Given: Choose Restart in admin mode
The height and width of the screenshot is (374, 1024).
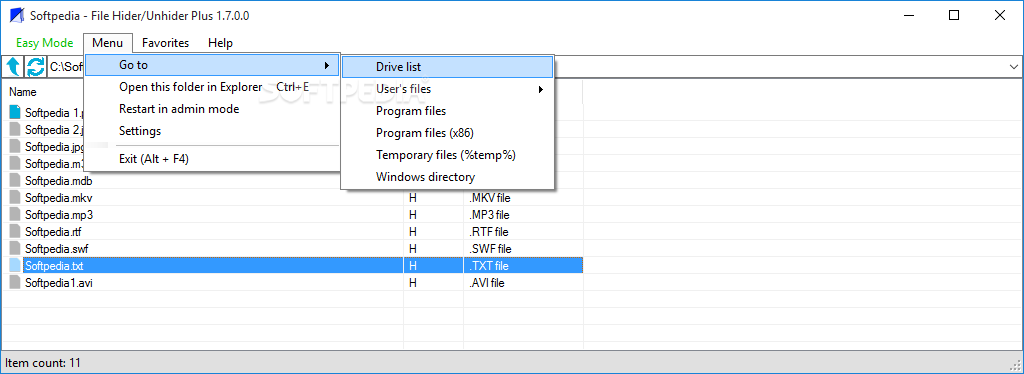Looking at the screenshot, I should click(213, 109).
